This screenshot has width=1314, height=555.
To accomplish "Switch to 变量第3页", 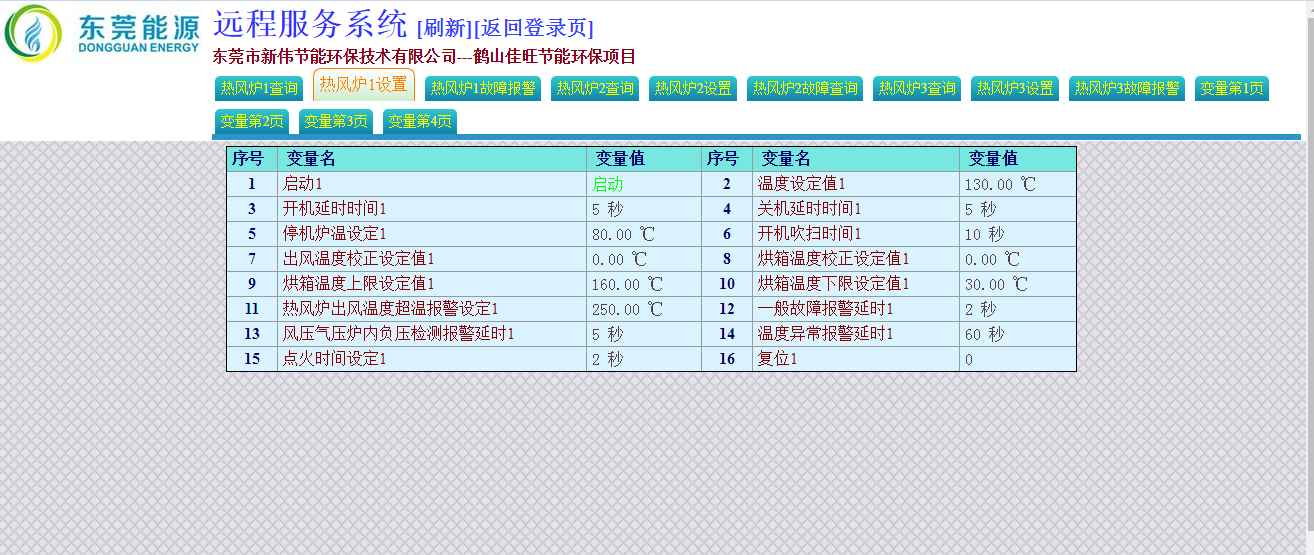I will point(336,122).
